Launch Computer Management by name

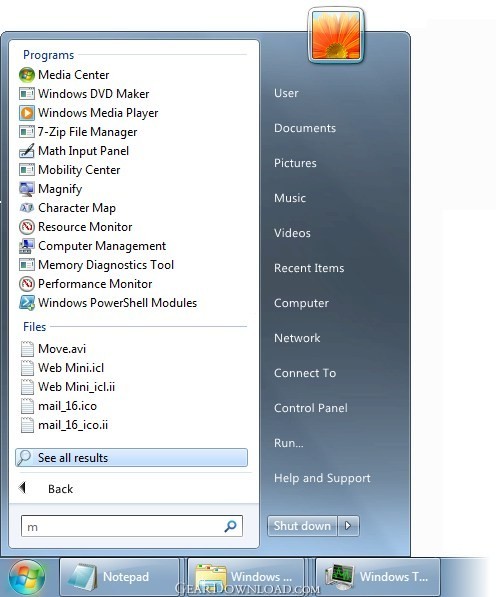pyautogui.click(x=102, y=246)
